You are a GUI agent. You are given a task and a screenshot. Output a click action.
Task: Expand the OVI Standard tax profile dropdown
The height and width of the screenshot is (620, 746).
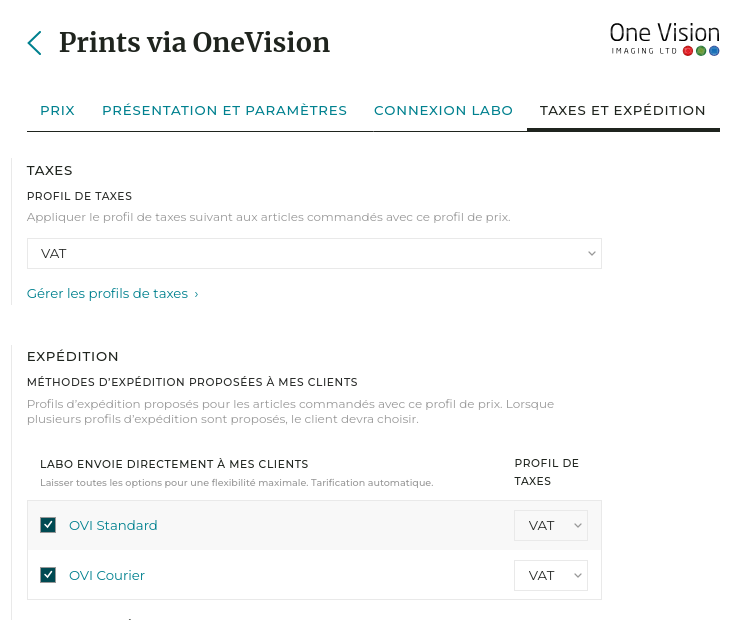[551, 525]
